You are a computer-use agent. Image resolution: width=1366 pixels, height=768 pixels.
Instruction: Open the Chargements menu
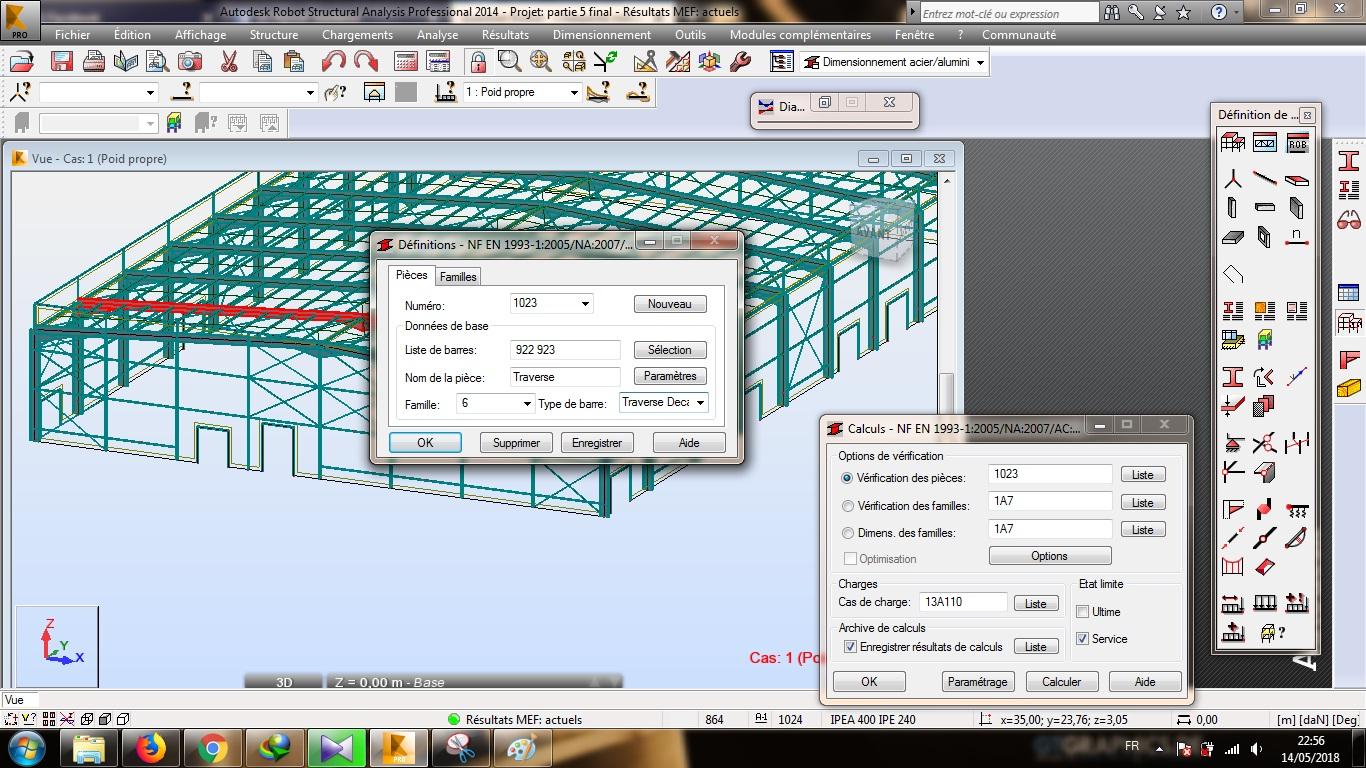pos(358,34)
